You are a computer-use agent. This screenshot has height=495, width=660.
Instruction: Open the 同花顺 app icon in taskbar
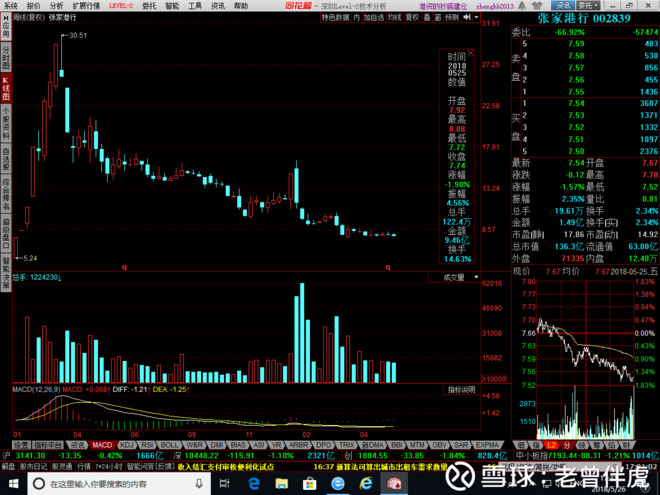(394, 484)
